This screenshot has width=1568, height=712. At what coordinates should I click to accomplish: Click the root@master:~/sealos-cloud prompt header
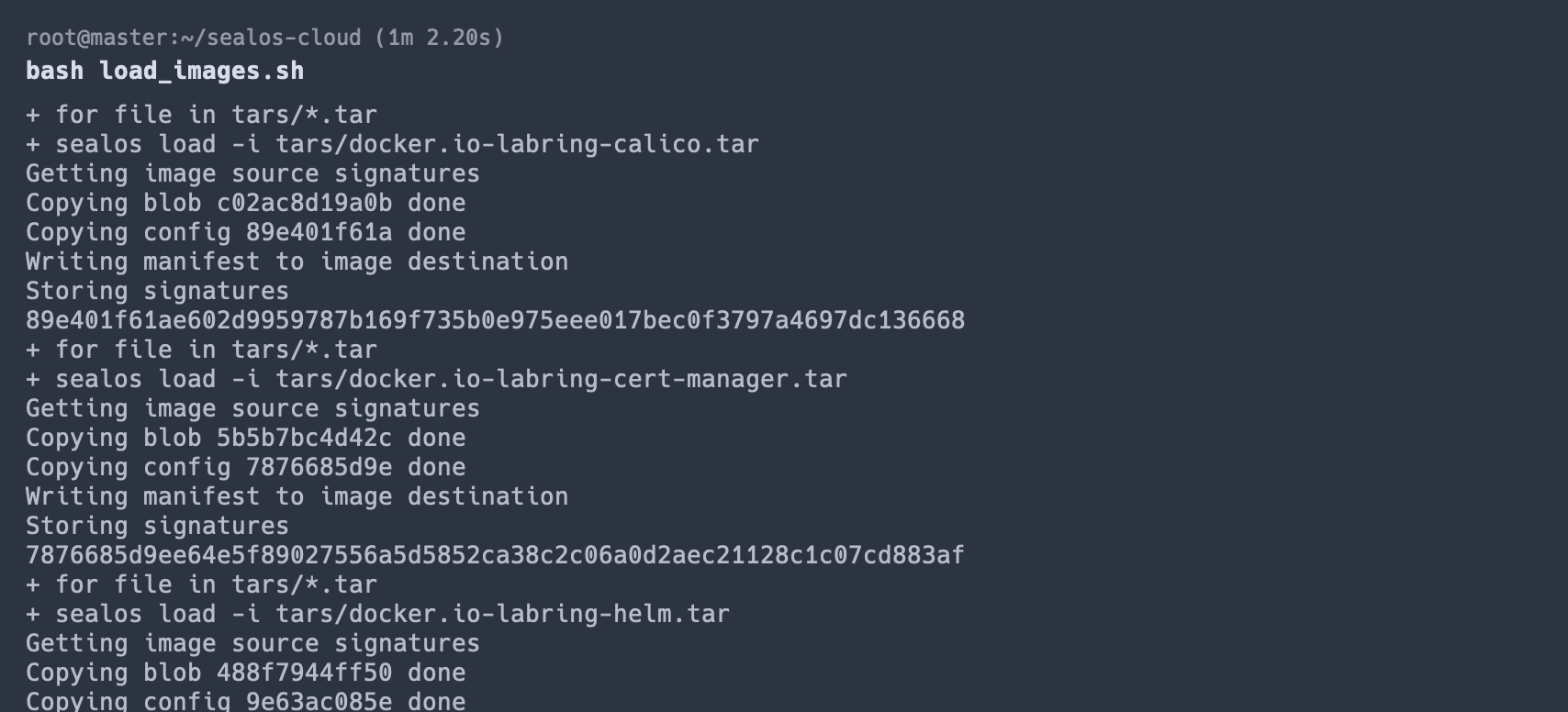(x=193, y=38)
